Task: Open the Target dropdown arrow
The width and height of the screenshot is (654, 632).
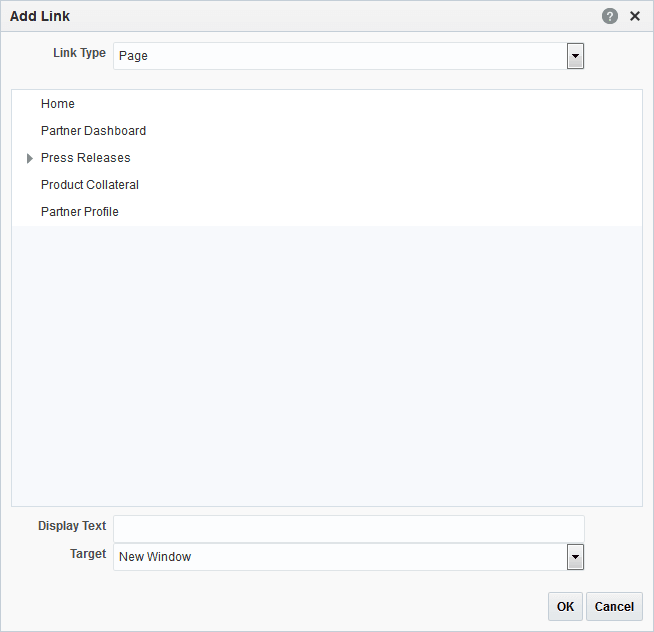Action: pos(575,557)
